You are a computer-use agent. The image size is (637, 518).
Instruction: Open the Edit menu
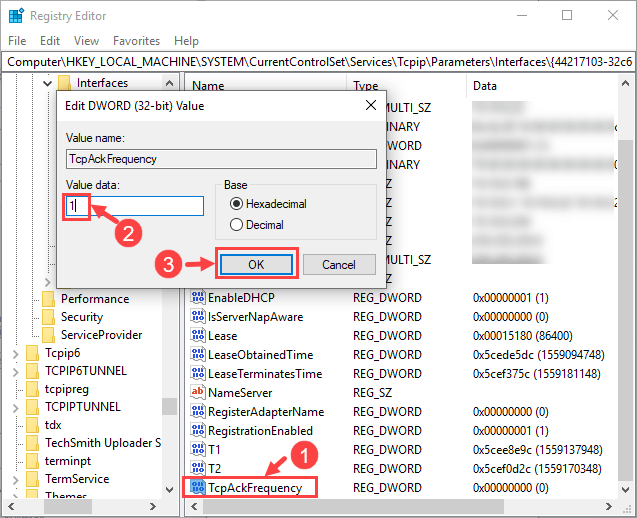[50, 41]
